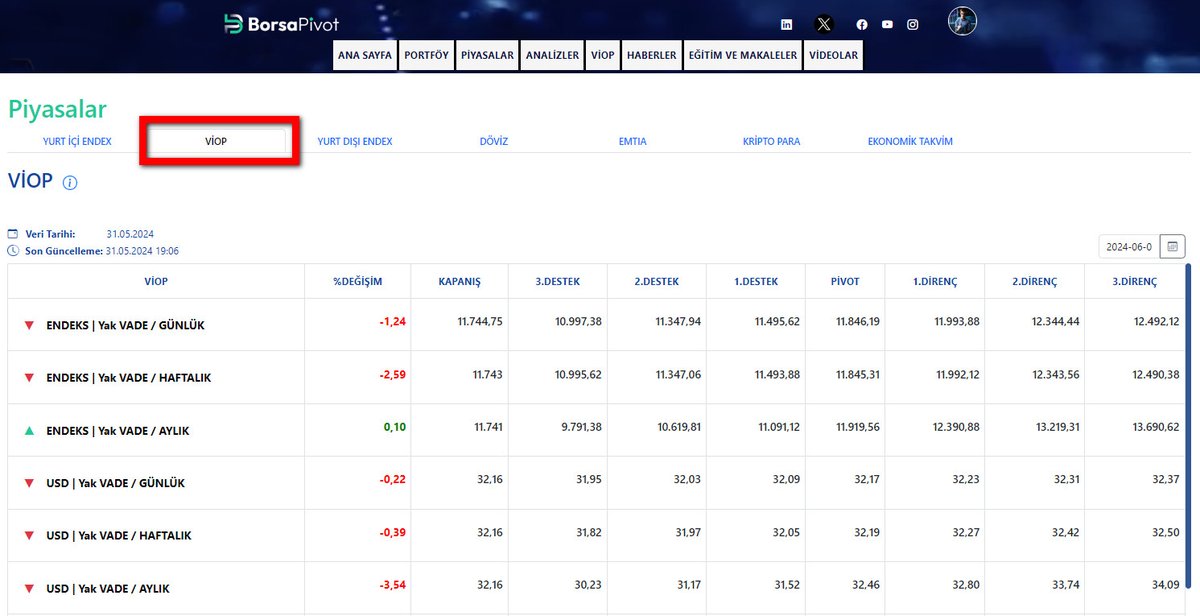Click the 3.DİRENÇ column header
This screenshot has height=616, width=1200.
pyautogui.click(x=1133, y=282)
